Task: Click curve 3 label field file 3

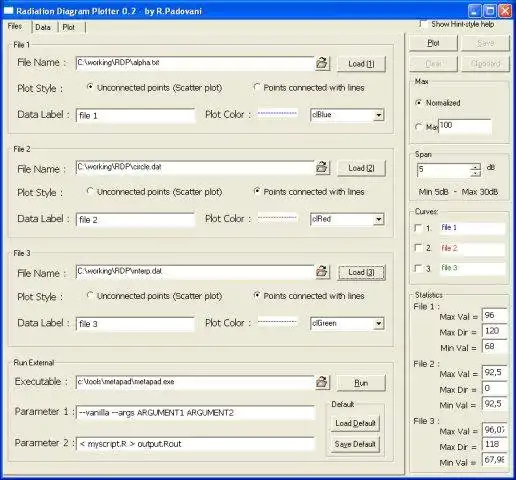Action: [x=473, y=269]
